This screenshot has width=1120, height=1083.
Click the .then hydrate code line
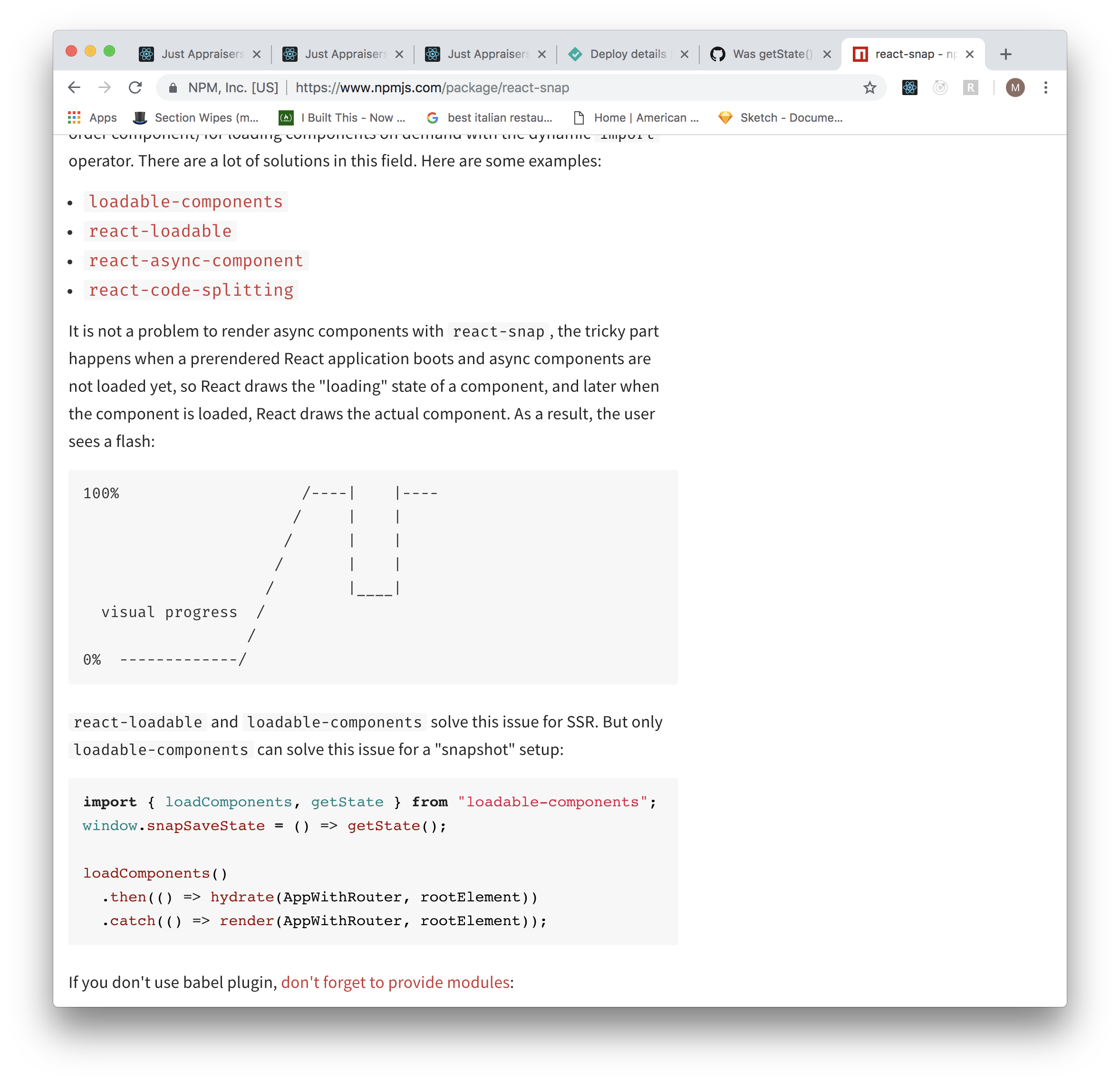(x=320, y=897)
